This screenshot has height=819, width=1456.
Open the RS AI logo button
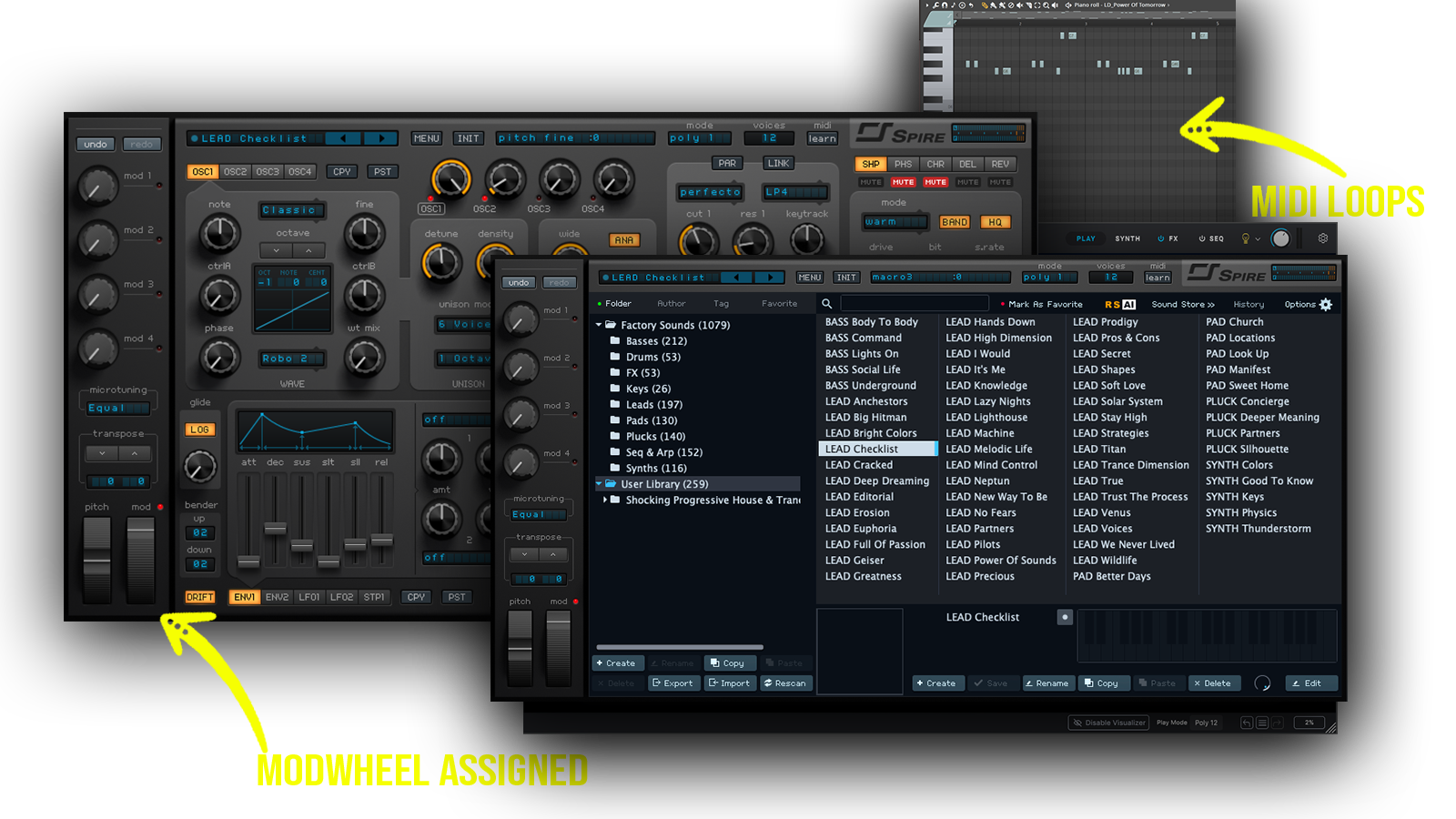(1120, 305)
